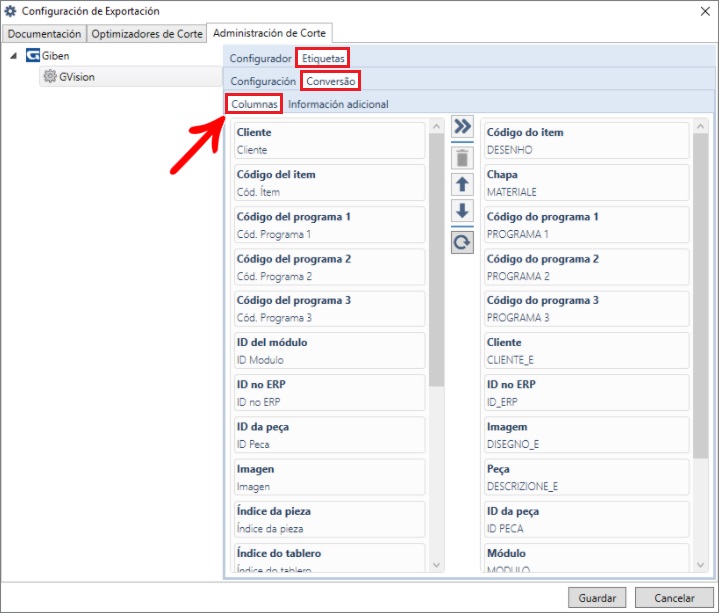Select 'Índice do tablero' item
The height and width of the screenshot is (613, 719).
point(329,558)
